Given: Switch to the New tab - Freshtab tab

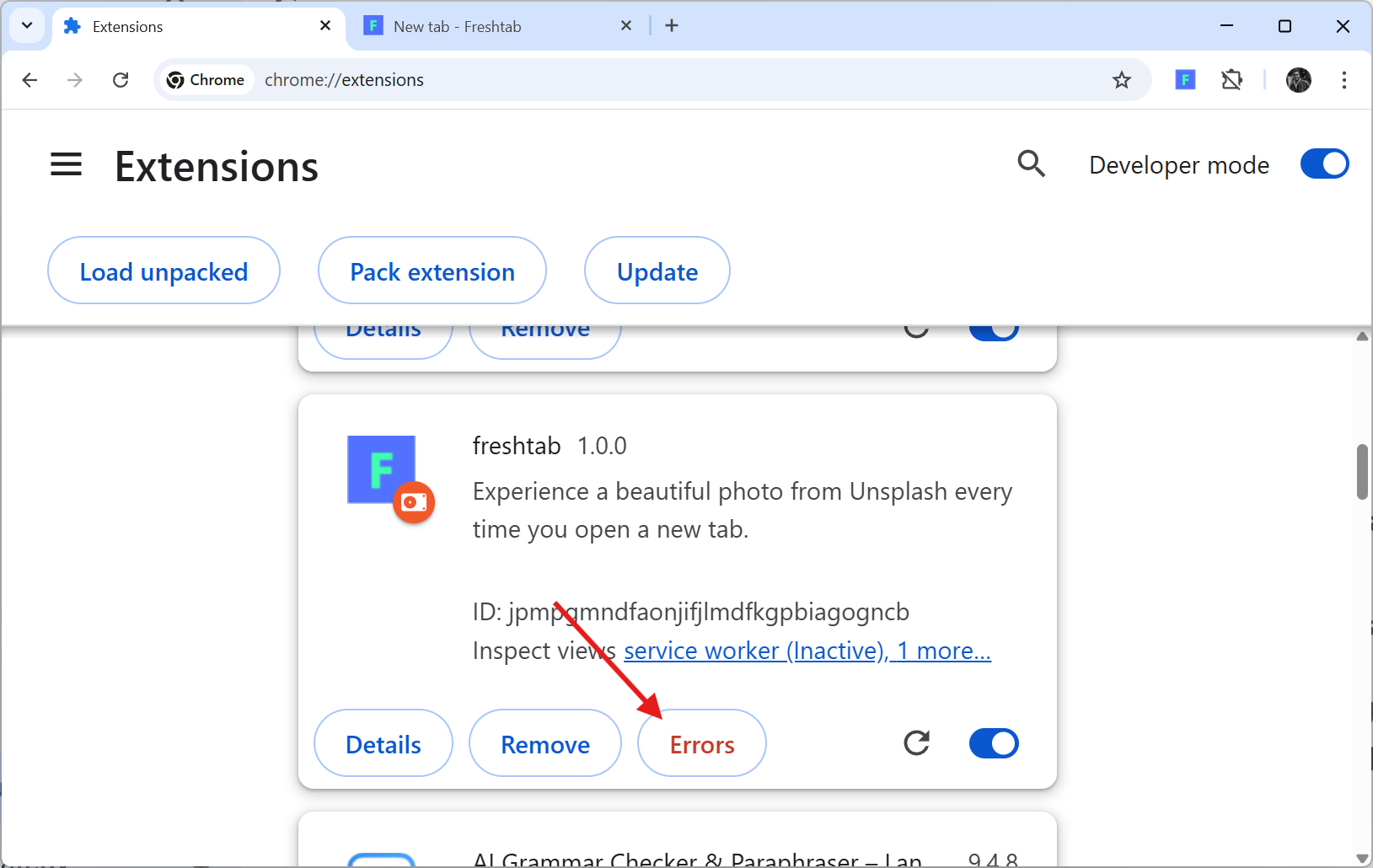Looking at the screenshot, I should [x=459, y=25].
